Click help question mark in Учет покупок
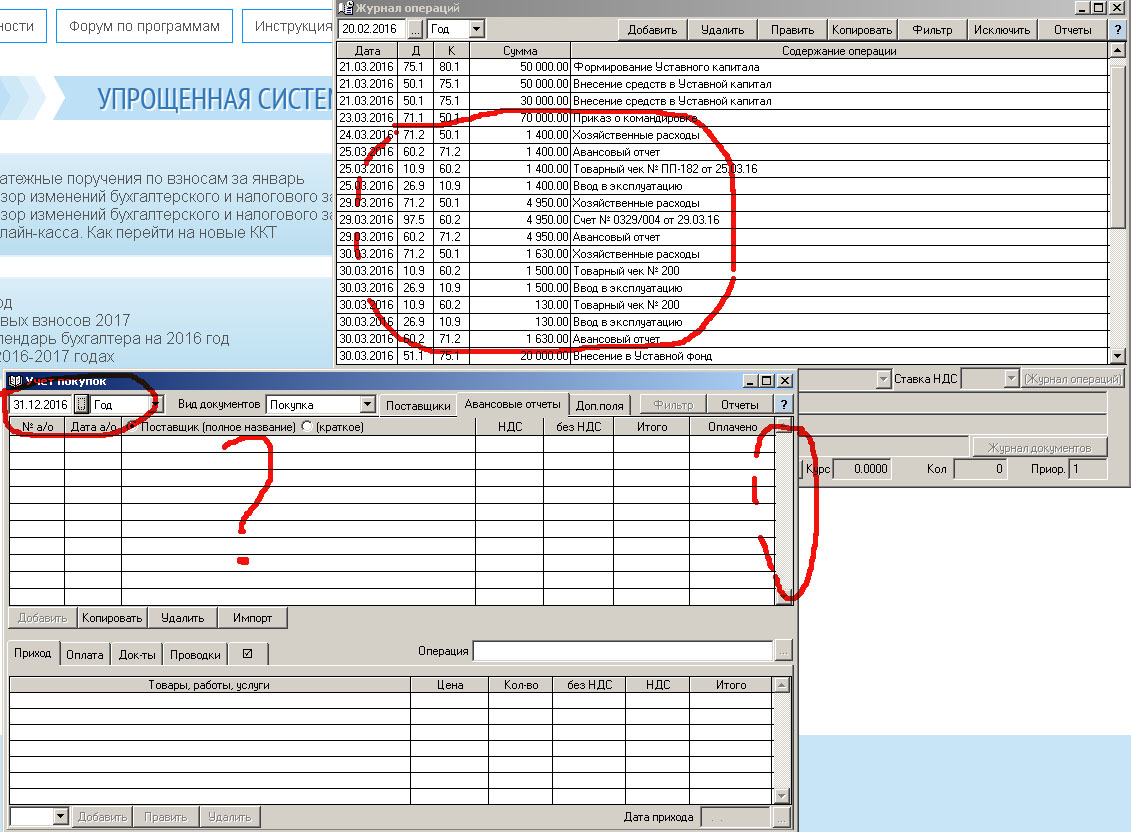Viewport: 1131px width, 832px height. (x=784, y=405)
